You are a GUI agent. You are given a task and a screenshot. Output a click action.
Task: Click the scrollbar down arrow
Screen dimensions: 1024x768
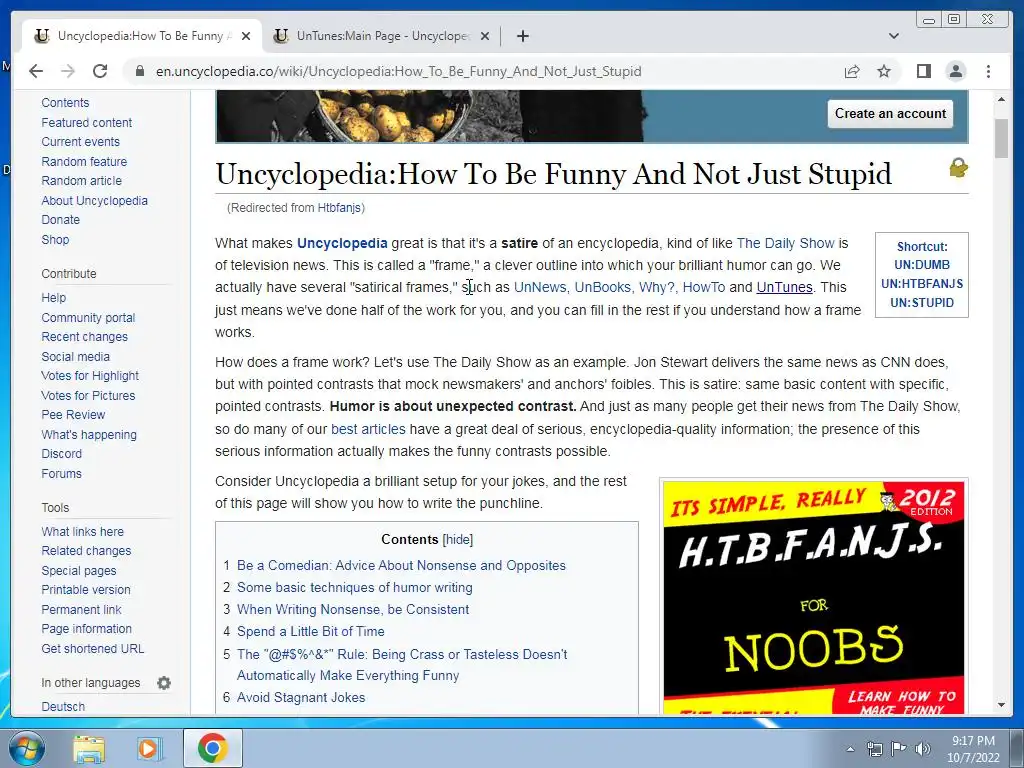tap(1001, 705)
